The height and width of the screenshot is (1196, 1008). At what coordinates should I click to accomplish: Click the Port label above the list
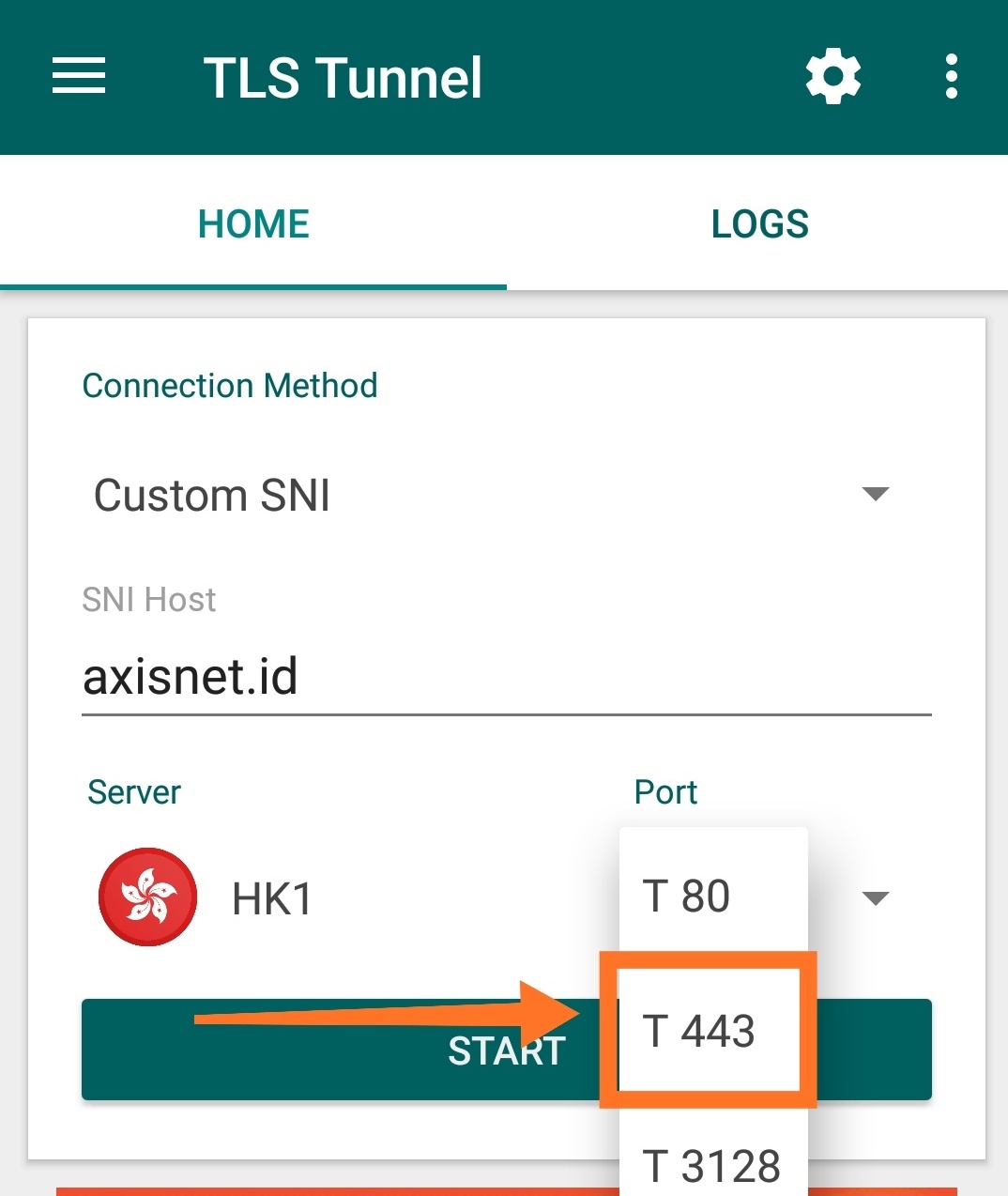click(665, 791)
